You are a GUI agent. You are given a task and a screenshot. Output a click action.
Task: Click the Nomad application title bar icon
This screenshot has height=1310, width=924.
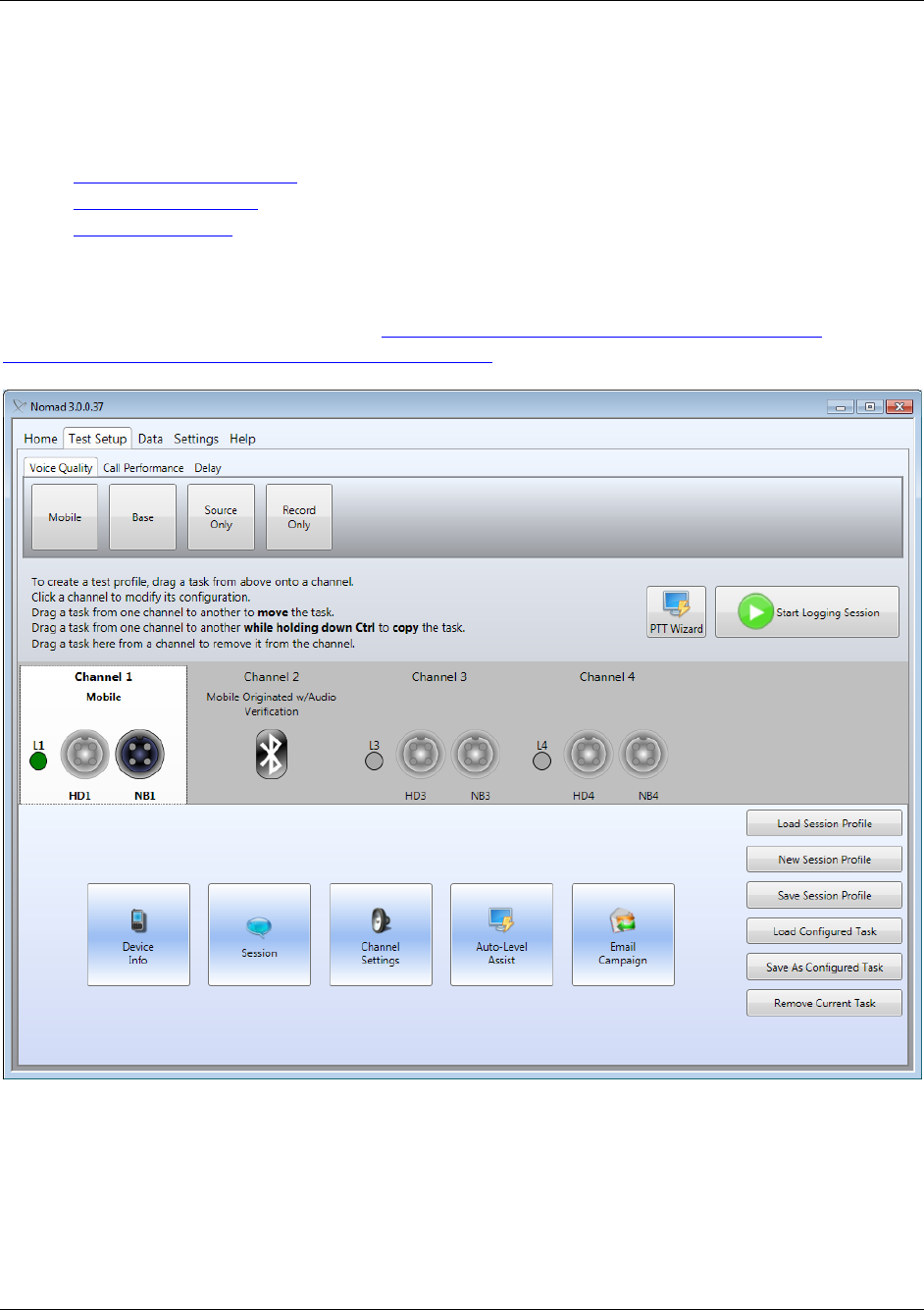pos(20,406)
